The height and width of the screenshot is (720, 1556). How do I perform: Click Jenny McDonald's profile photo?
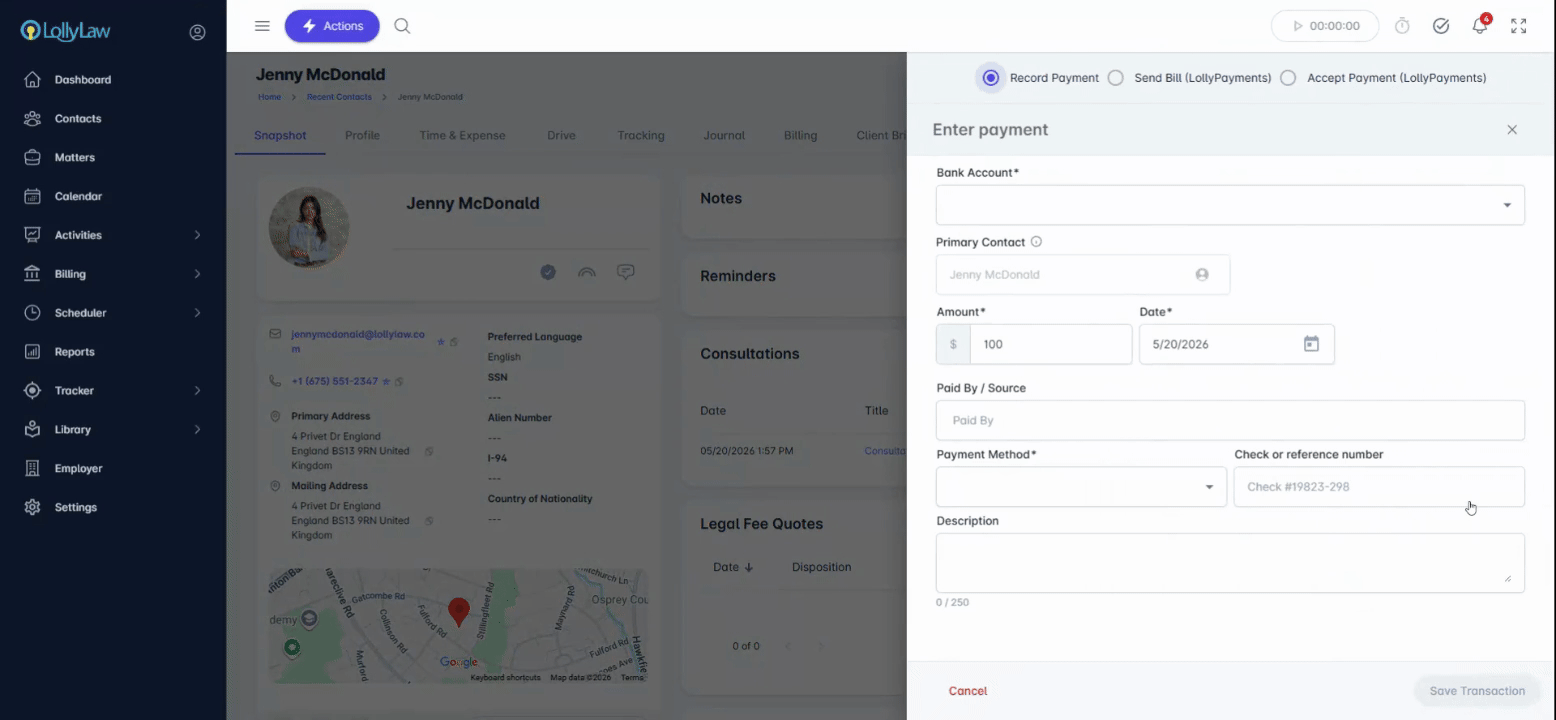(x=309, y=227)
